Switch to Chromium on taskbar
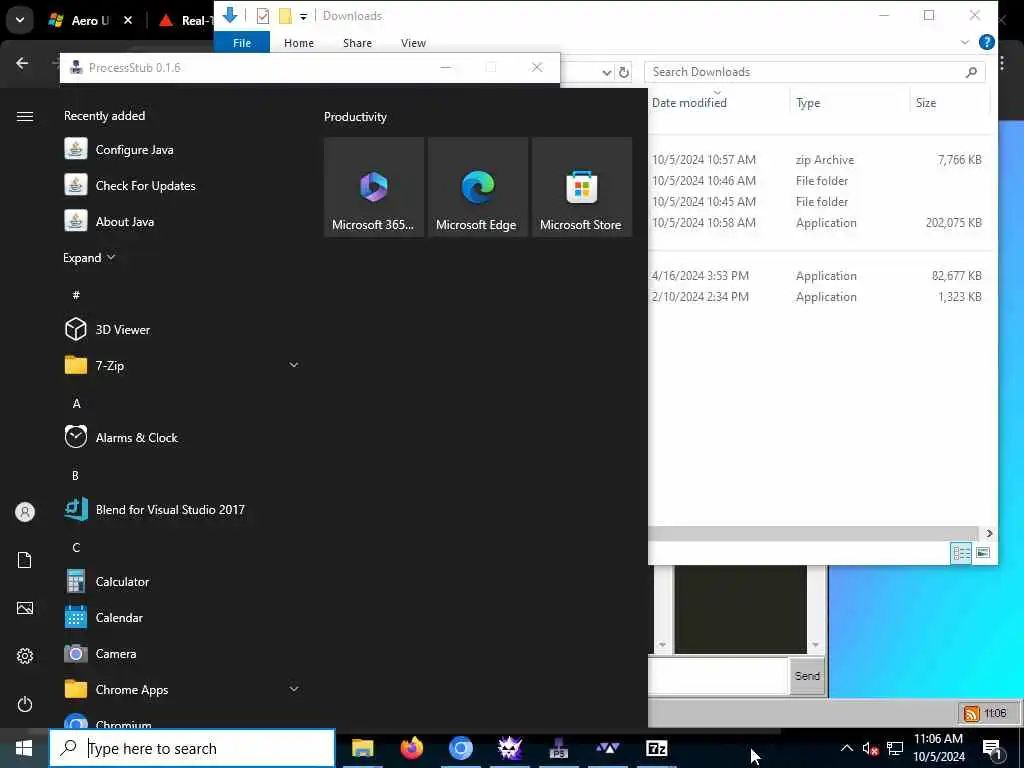Screen dimensions: 1024x768 point(460,748)
